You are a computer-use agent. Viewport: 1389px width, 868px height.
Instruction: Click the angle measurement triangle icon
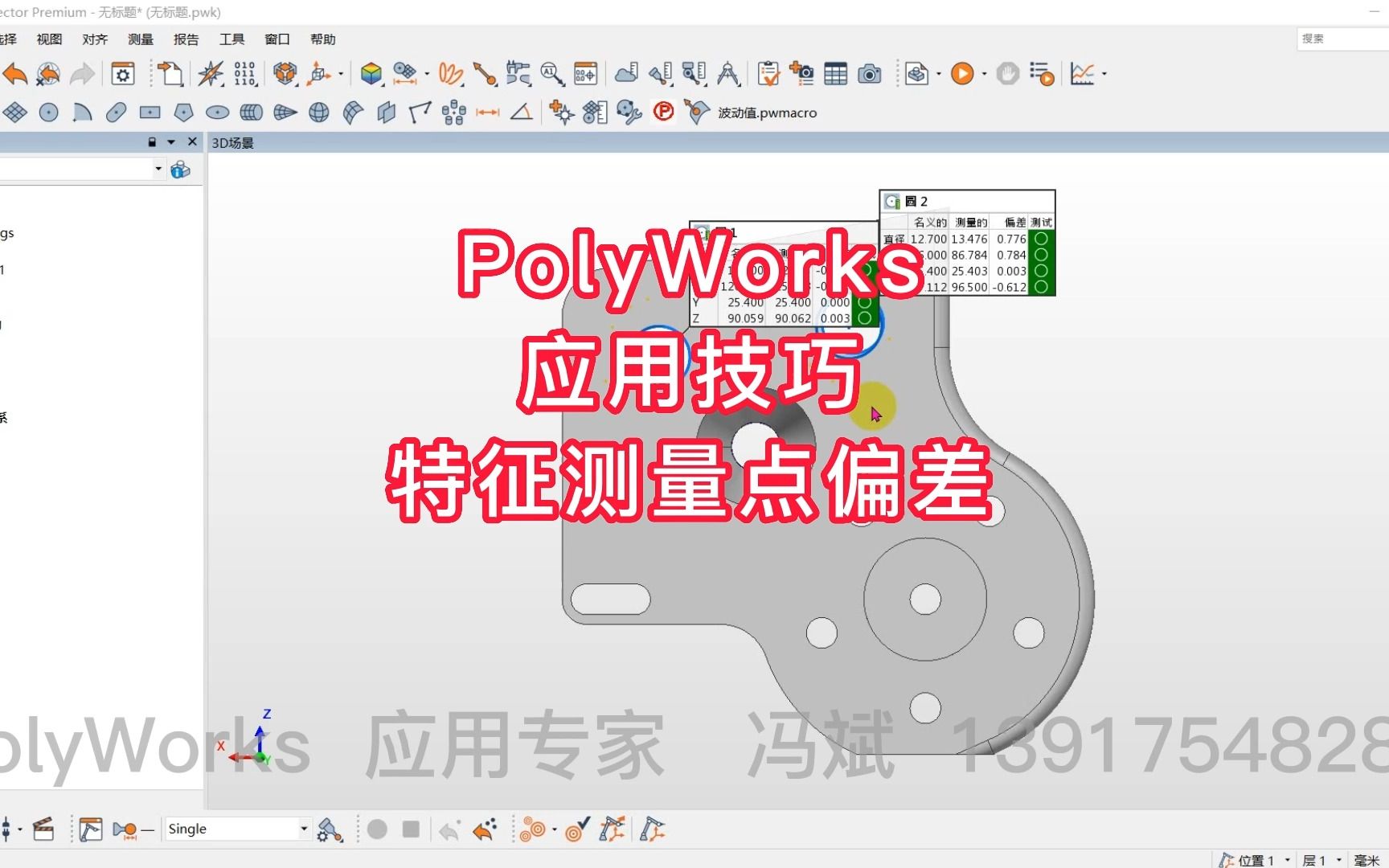522,113
